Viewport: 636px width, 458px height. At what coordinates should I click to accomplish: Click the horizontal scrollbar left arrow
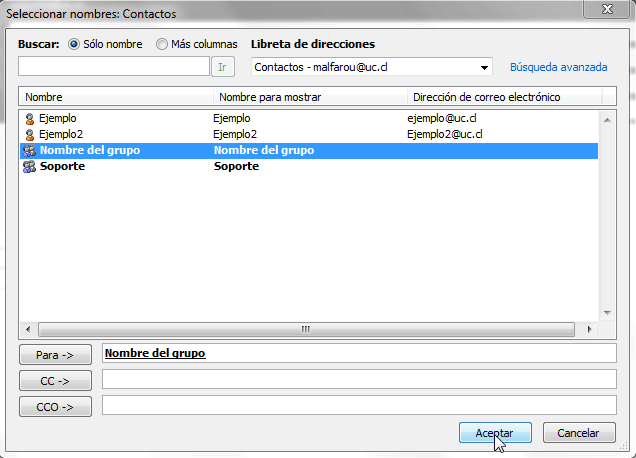pos(28,329)
